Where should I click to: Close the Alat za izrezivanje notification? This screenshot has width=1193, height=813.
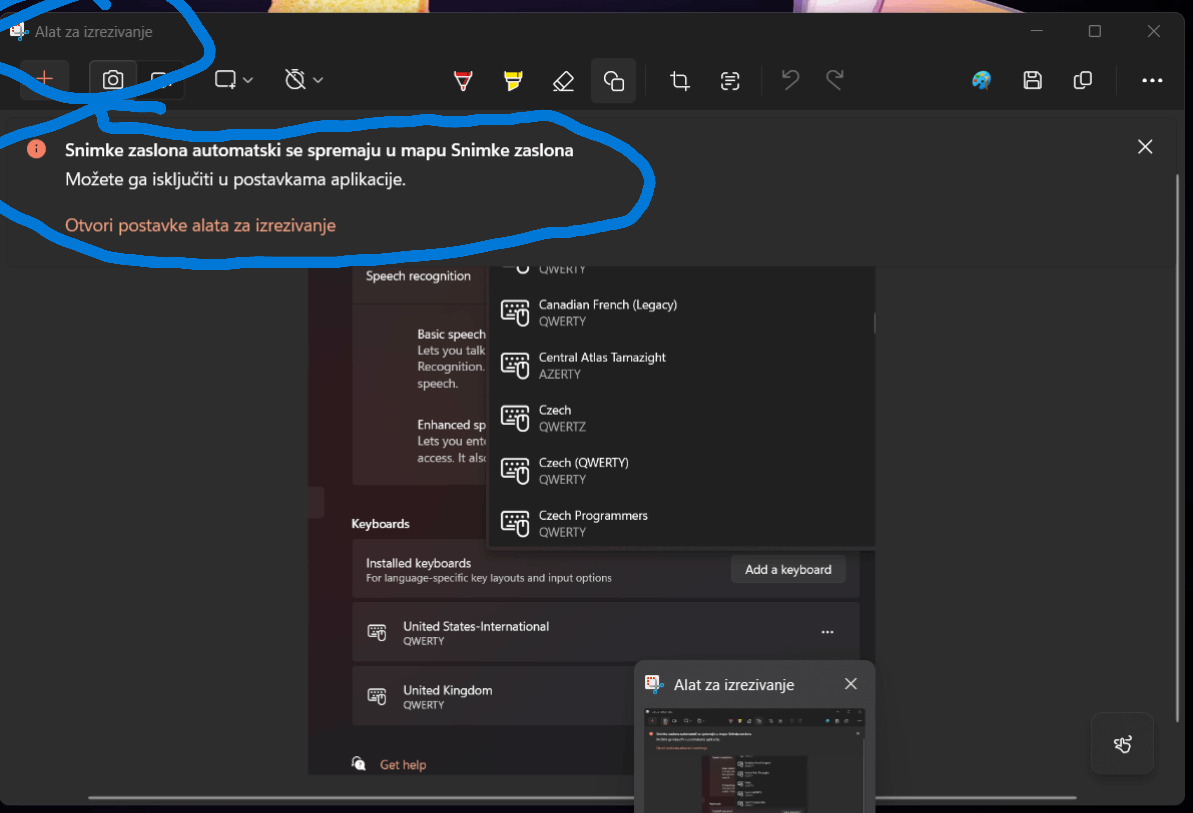coord(851,684)
